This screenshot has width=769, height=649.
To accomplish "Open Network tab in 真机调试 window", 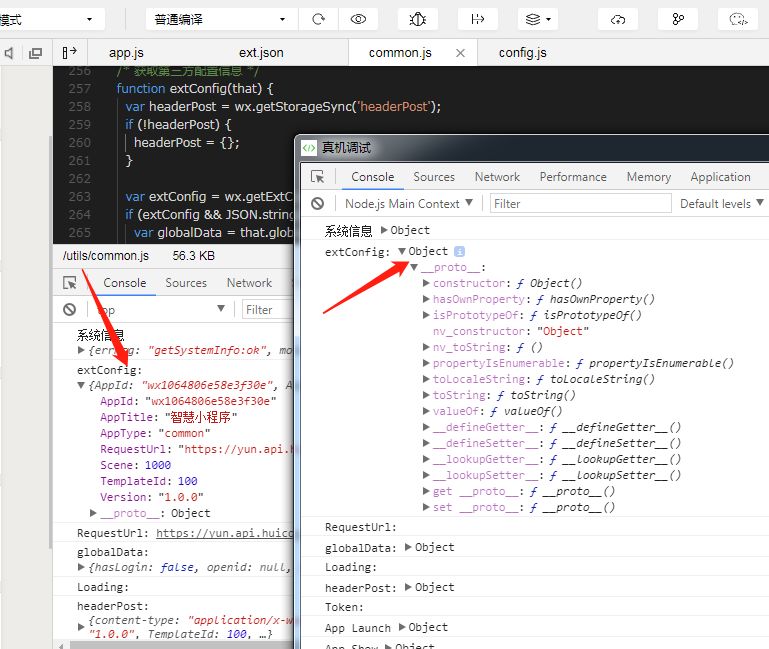I will [x=497, y=177].
